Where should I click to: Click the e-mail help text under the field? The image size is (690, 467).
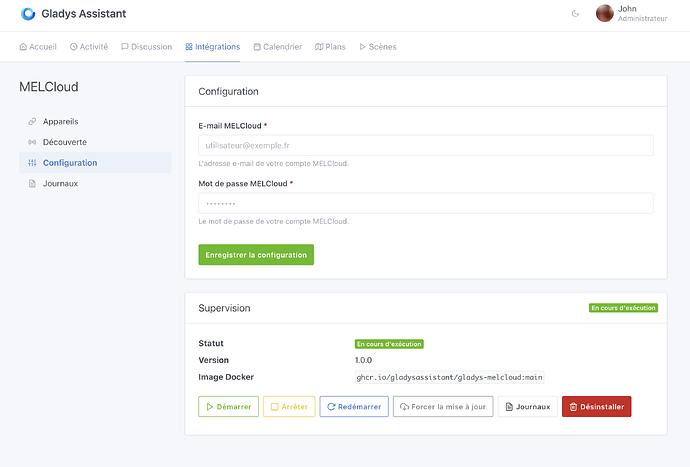[x=274, y=163]
